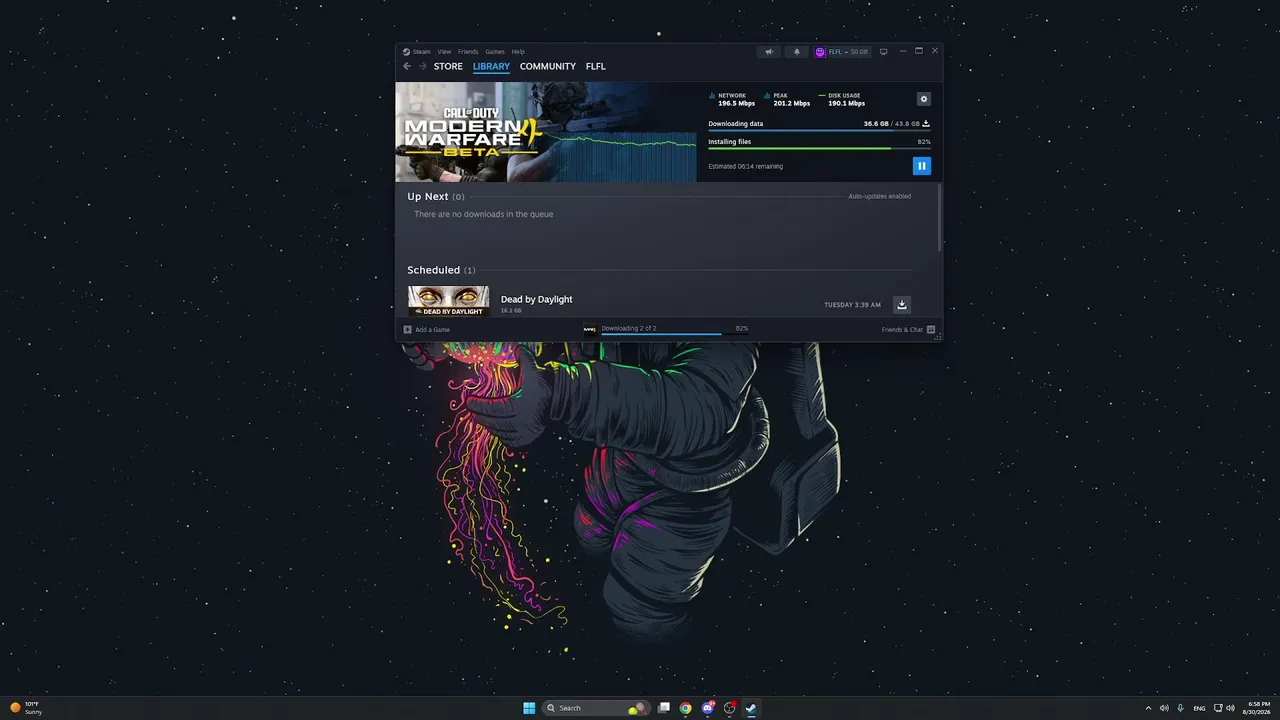Download Dead by Daylight now
This screenshot has height=720, width=1280.
(902, 305)
